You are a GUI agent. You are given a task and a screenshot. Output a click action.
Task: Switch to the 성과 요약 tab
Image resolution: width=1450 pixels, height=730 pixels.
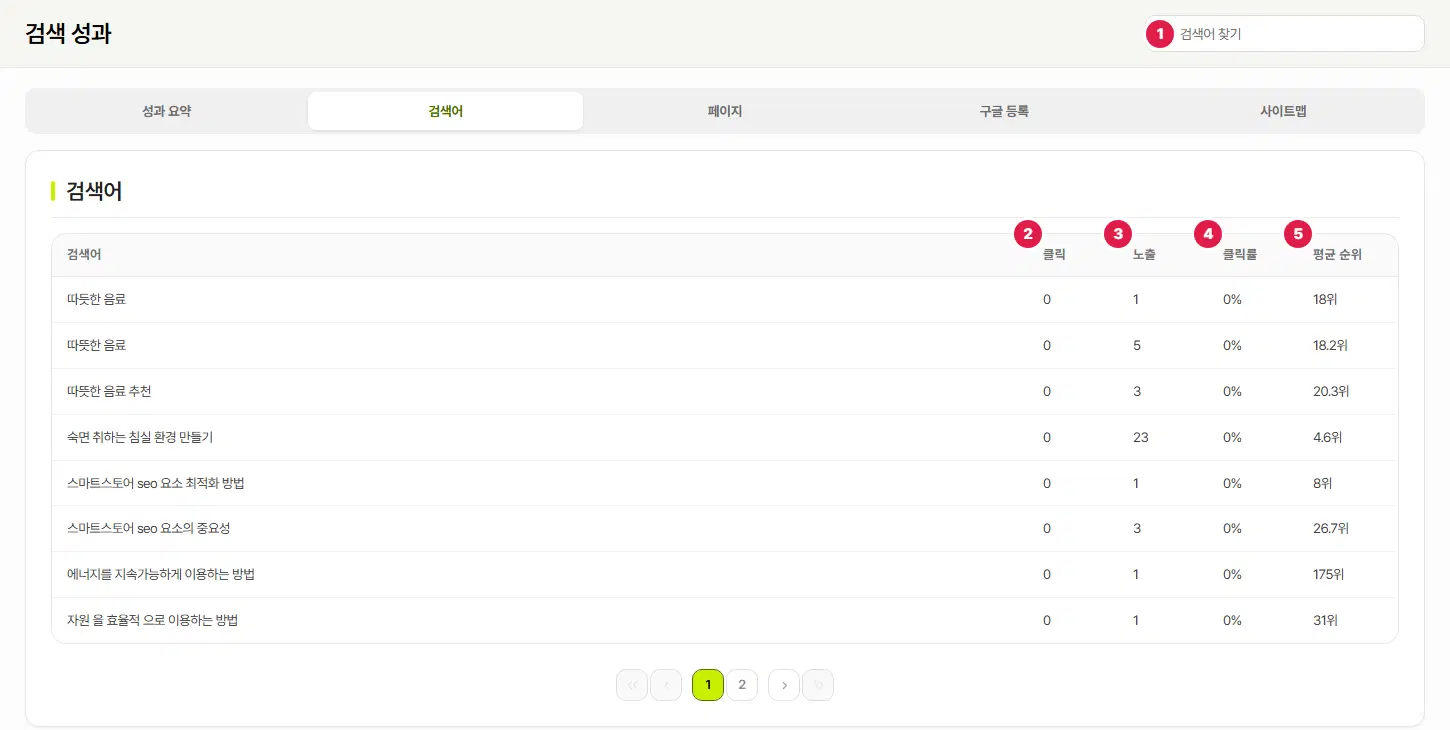pos(167,111)
